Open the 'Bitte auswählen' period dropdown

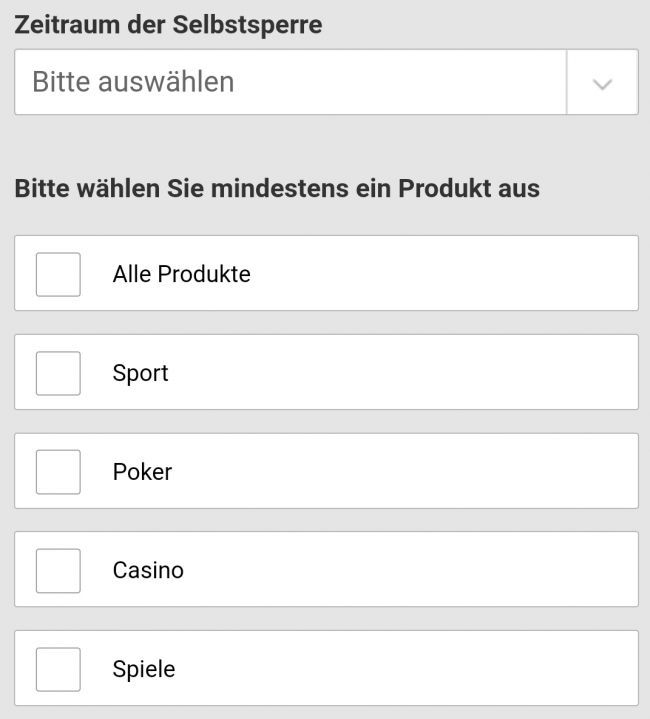tap(290, 82)
